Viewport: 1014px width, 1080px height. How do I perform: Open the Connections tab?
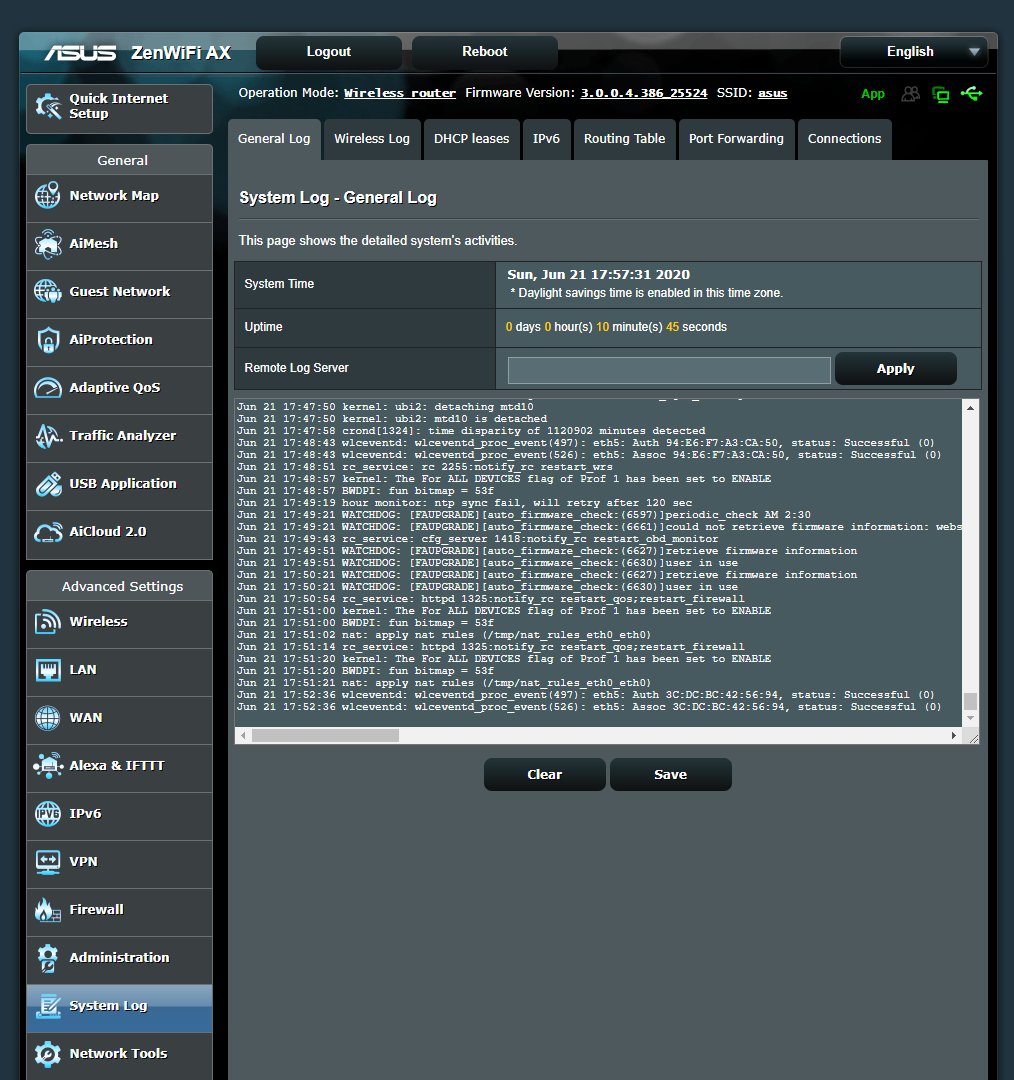[x=845, y=139]
